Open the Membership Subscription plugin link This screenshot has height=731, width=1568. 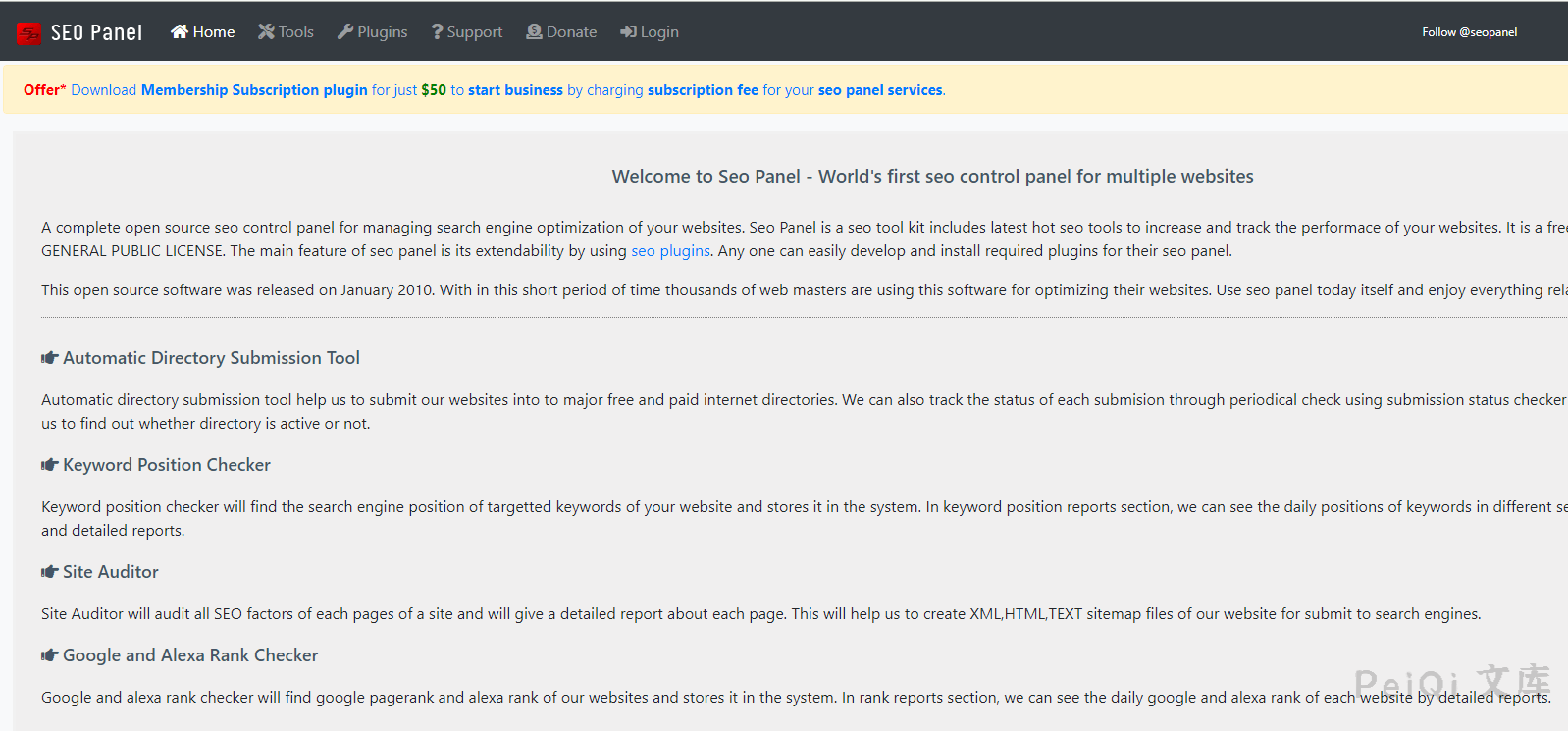pyautogui.click(x=254, y=90)
